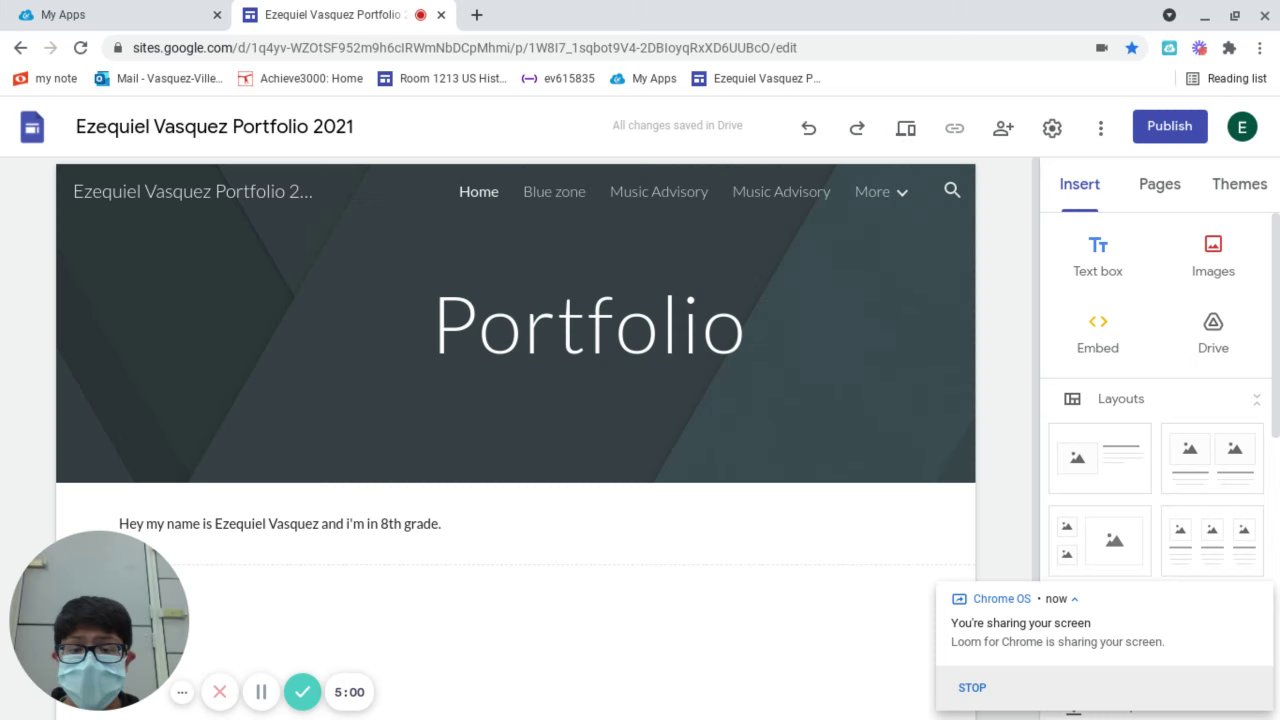The image size is (1280, 720).
Task: Collapse the Layouts section chevron
Action: (x=1257, y=399)
